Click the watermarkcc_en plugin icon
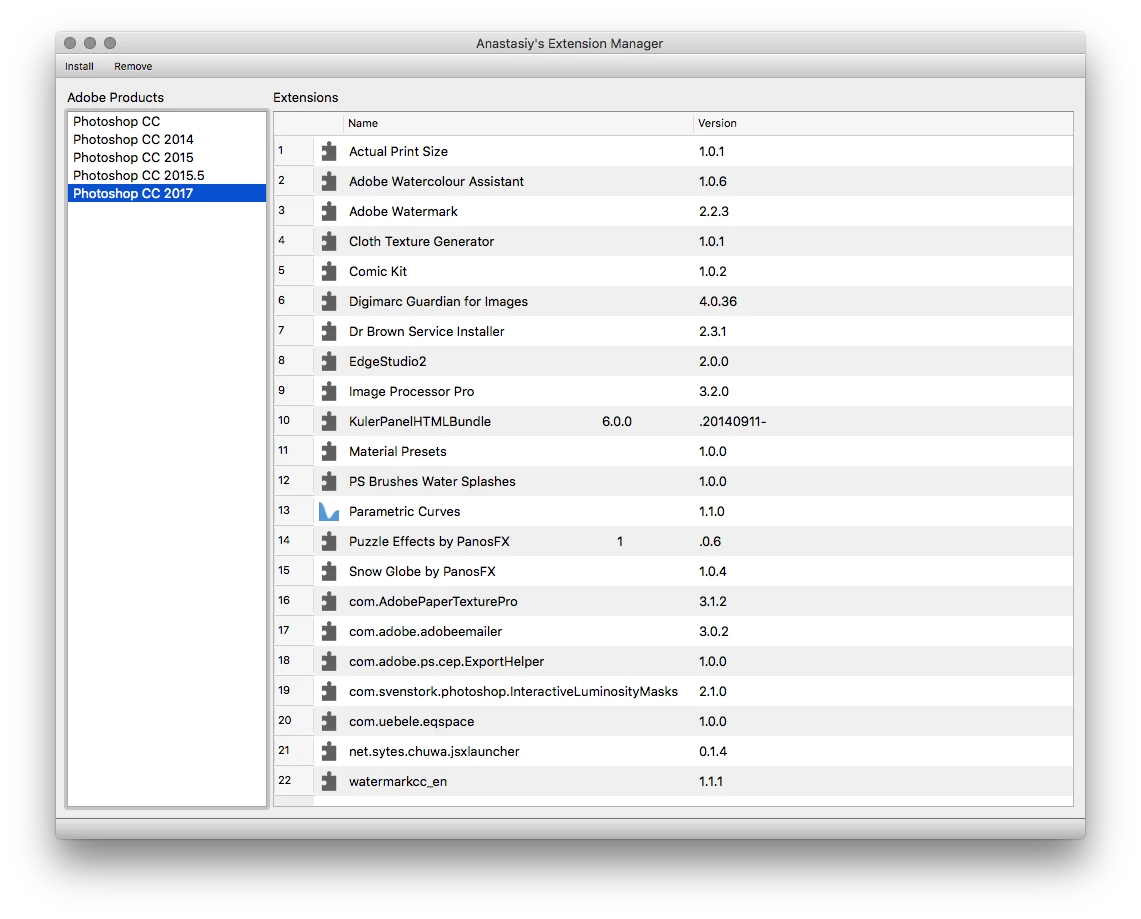1141x919 pixels. point(329,781)
